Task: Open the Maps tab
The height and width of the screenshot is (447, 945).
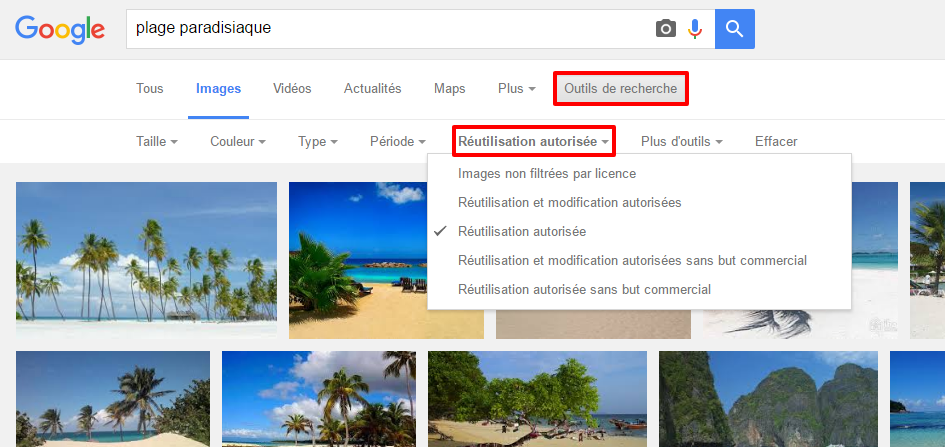Action: (x=450, y=89)
